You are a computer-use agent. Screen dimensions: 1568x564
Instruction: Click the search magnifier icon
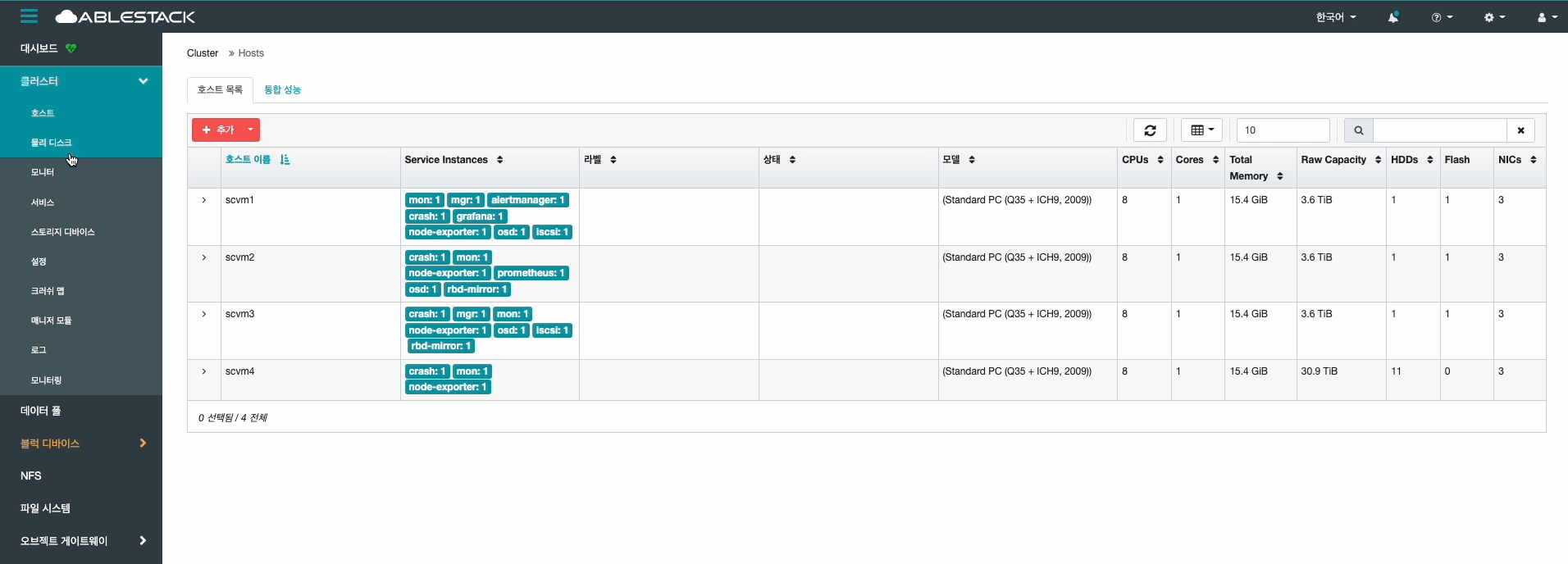tap(1358, 130)
